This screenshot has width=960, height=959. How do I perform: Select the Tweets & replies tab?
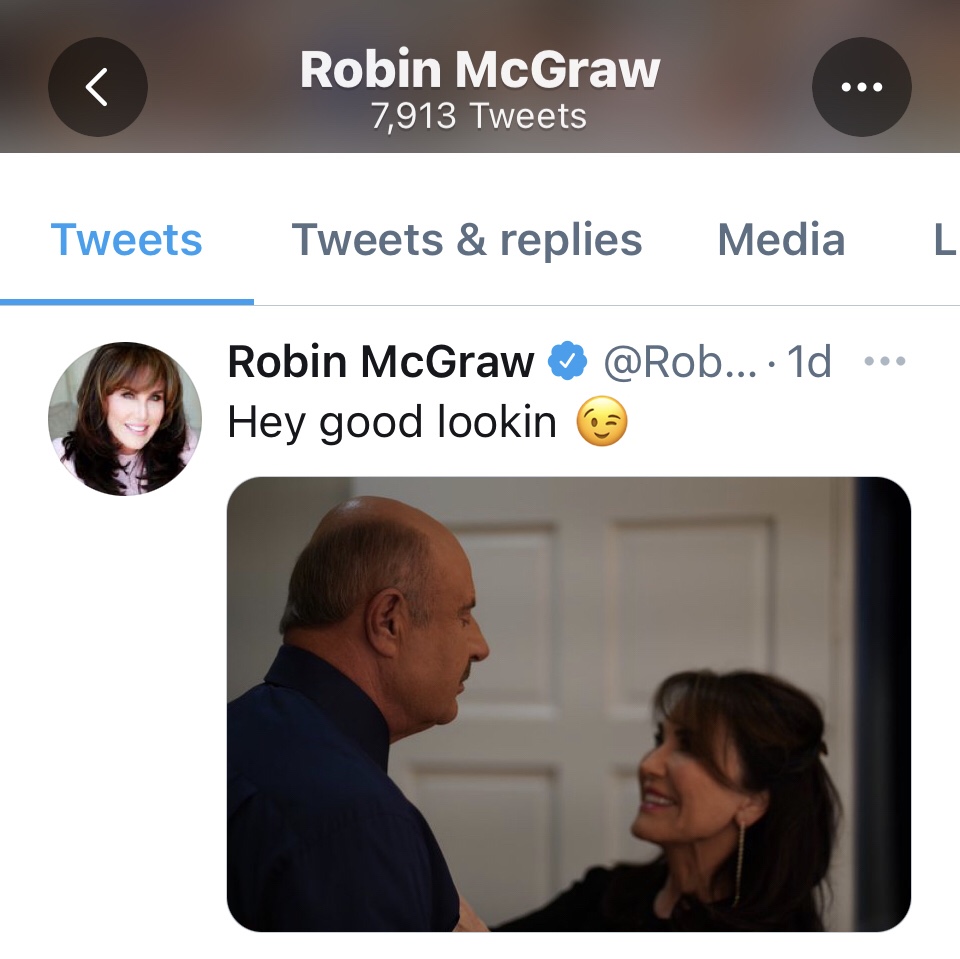pyautogui.click(x=466, y=240)
